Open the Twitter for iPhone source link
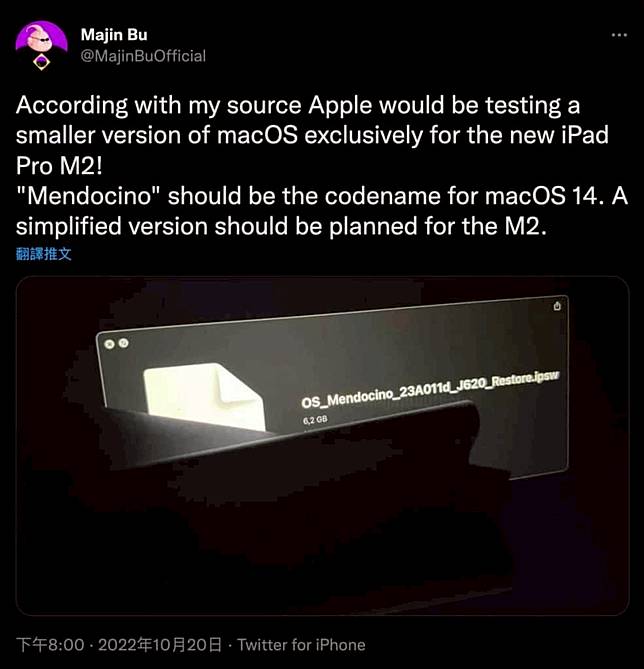Viewport: 644px width, 669px height. coord(301,645)
